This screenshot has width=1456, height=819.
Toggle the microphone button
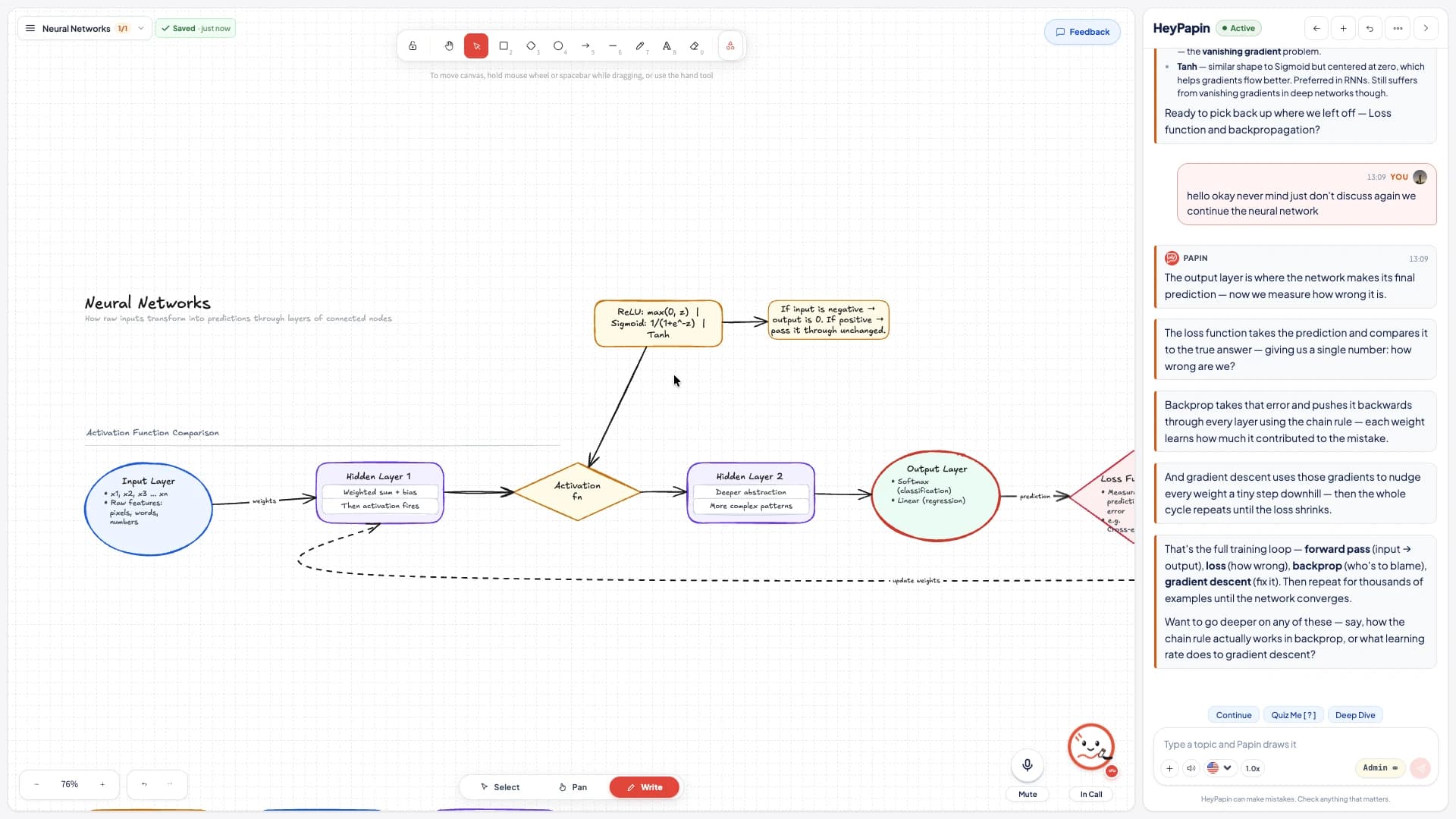[1028, 765]
